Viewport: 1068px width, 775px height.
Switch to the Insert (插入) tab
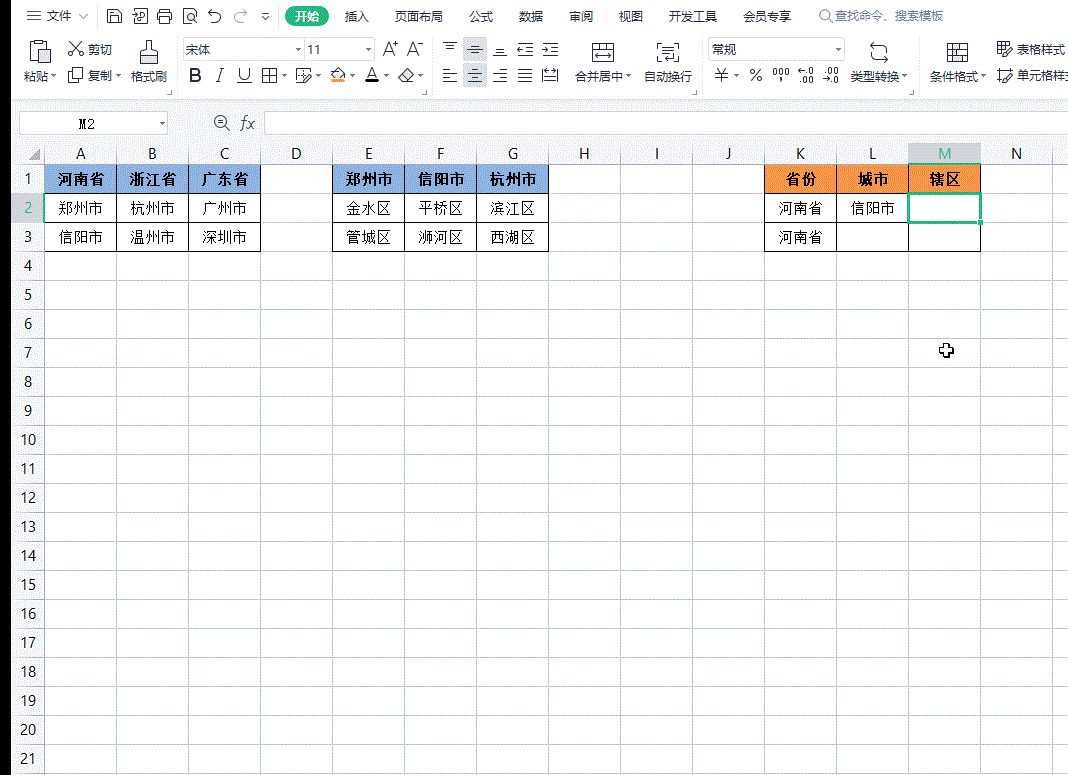coord(356,16)
